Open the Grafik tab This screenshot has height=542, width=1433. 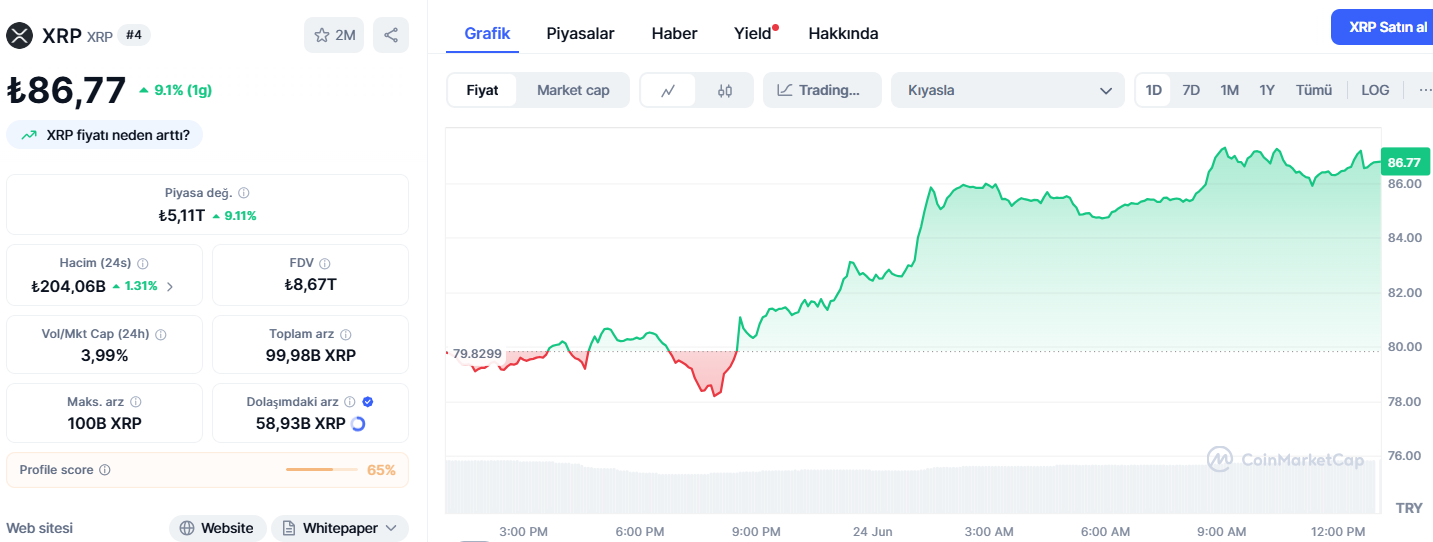(x=487, y=33)
